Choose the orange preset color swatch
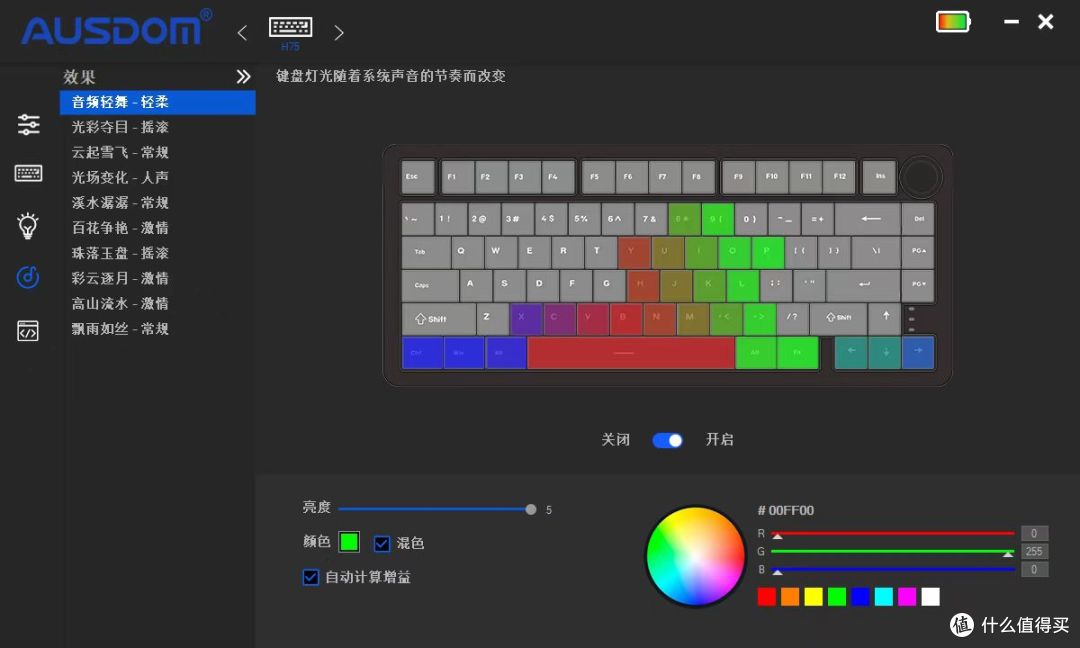Screen dimensions: 1080x648 coord(790,596)
